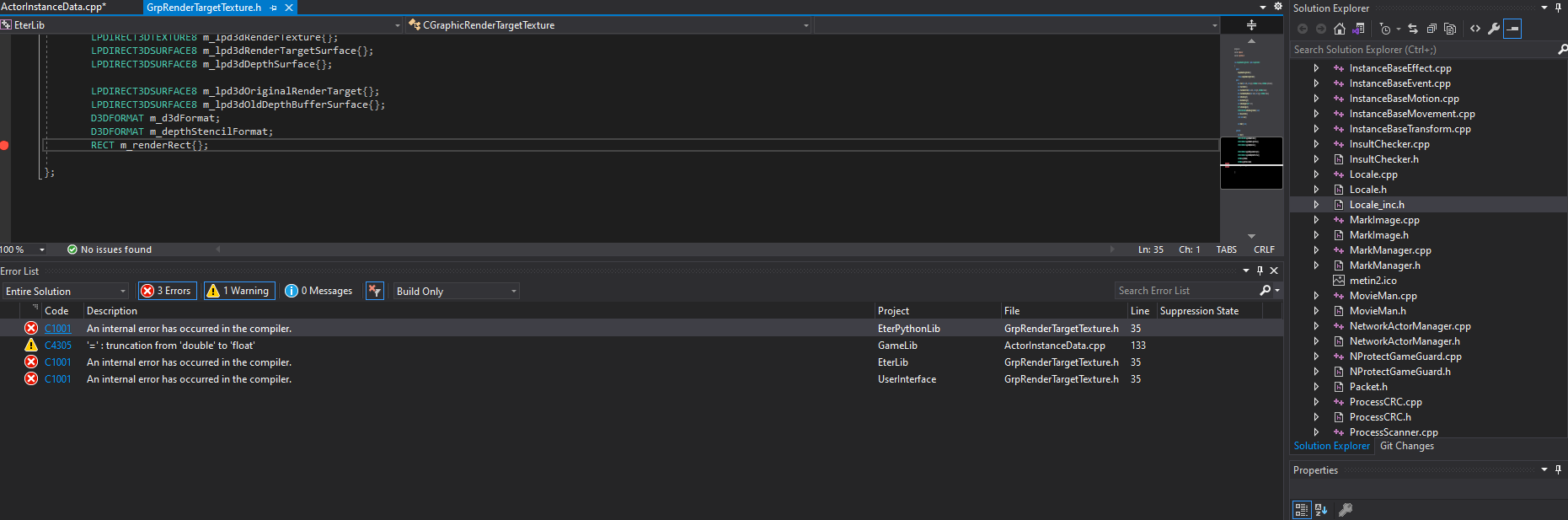Open the Build Only dropdown

click(x=457, y=292)
